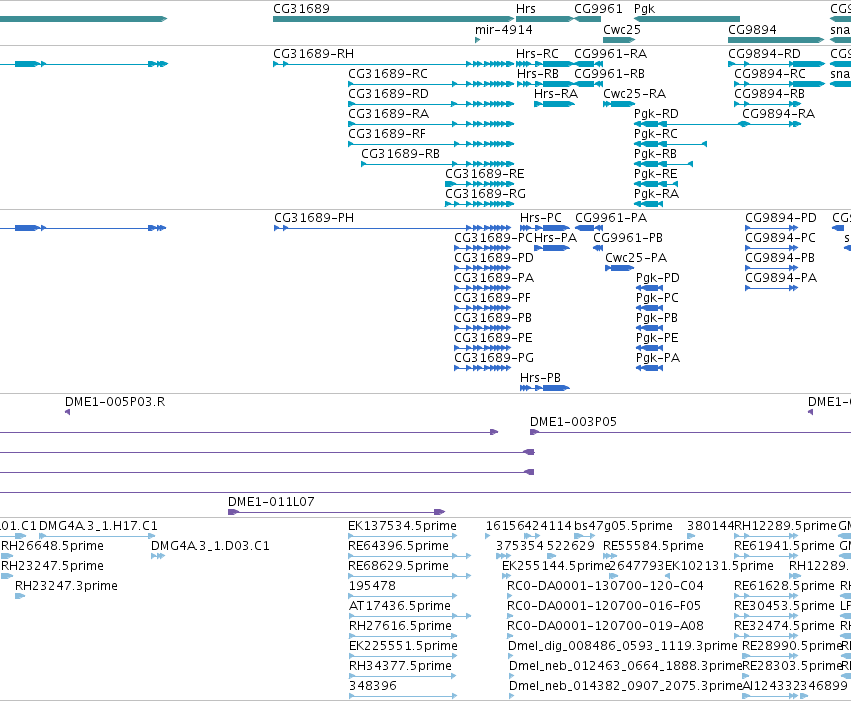The width and height of the screenshot is (851, 701).
Task: Select the CG9894-RD transcript label
Action: pos(764,54)
